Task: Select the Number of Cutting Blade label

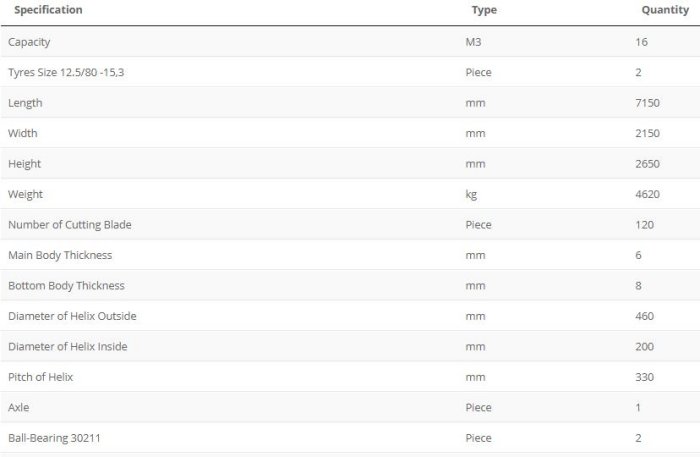Action: (x=70, y=225)
